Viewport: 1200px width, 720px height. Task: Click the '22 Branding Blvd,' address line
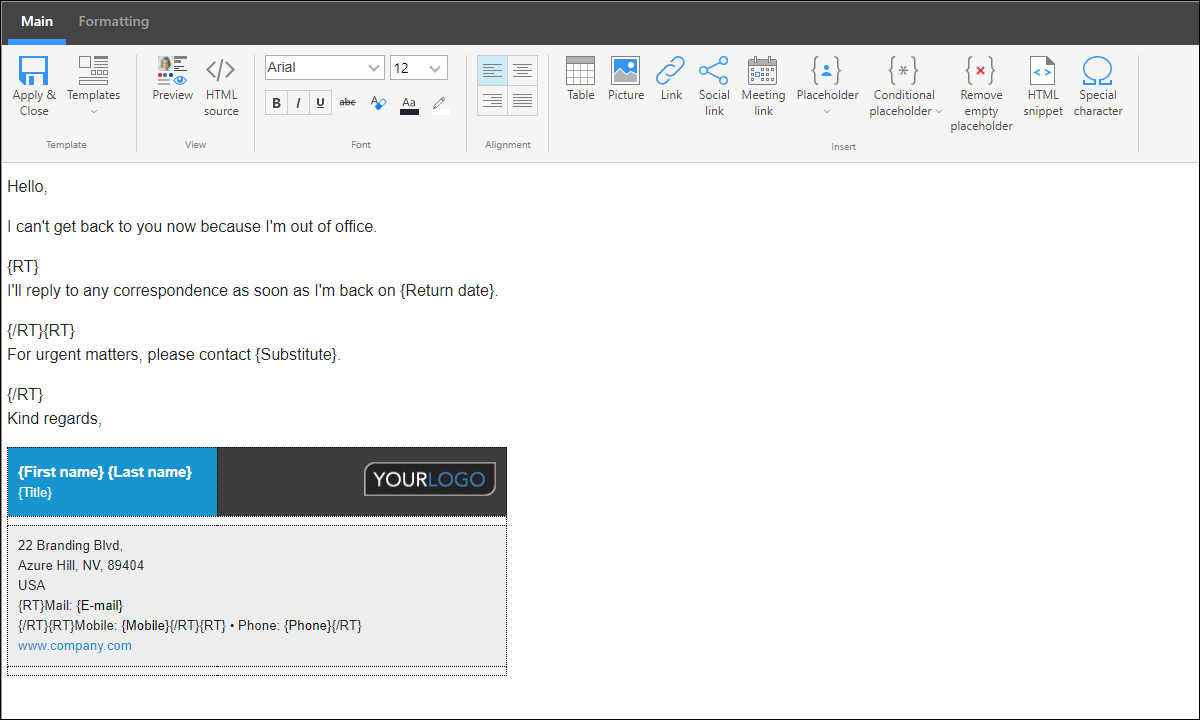pyautogui.click(x=70, y=546)
